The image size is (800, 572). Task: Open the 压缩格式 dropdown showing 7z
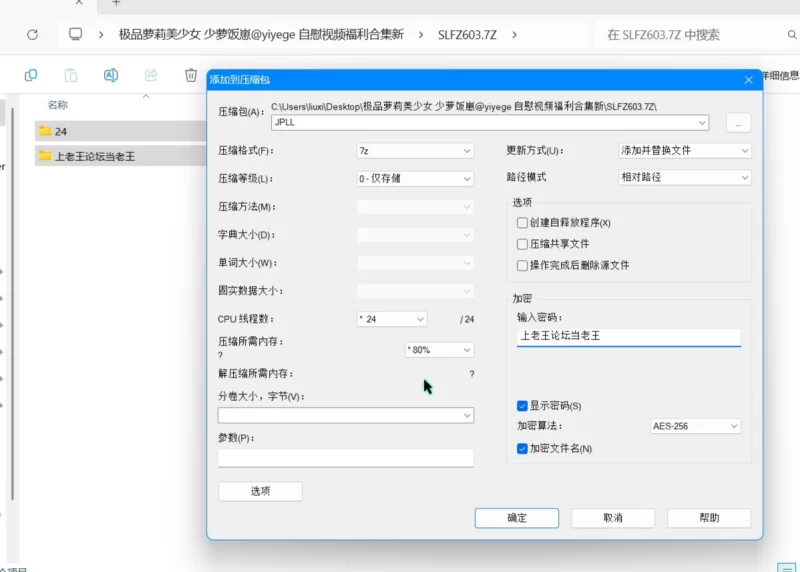(x=415, y=151)
